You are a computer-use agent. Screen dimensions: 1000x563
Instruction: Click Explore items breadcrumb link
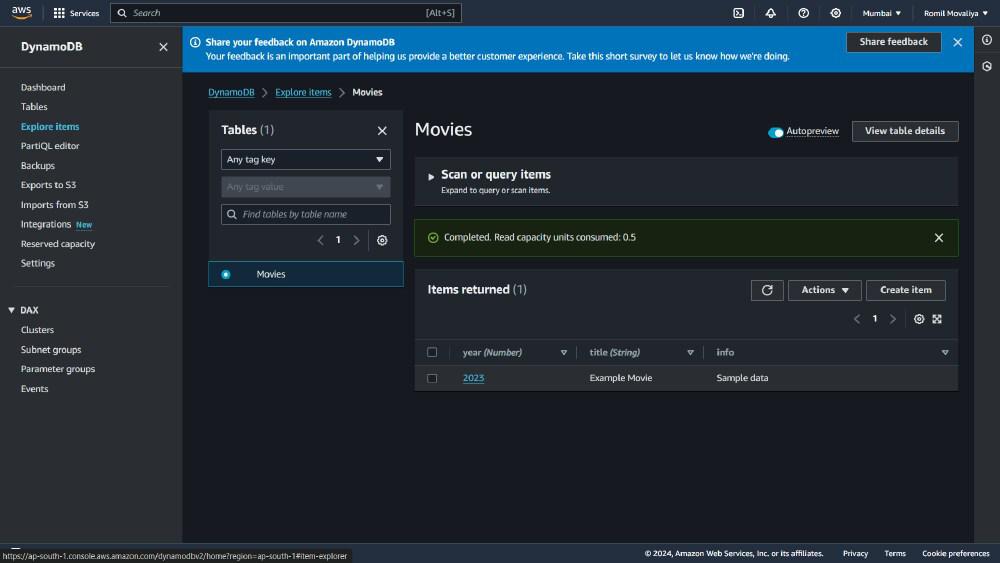tap(304, 92)
